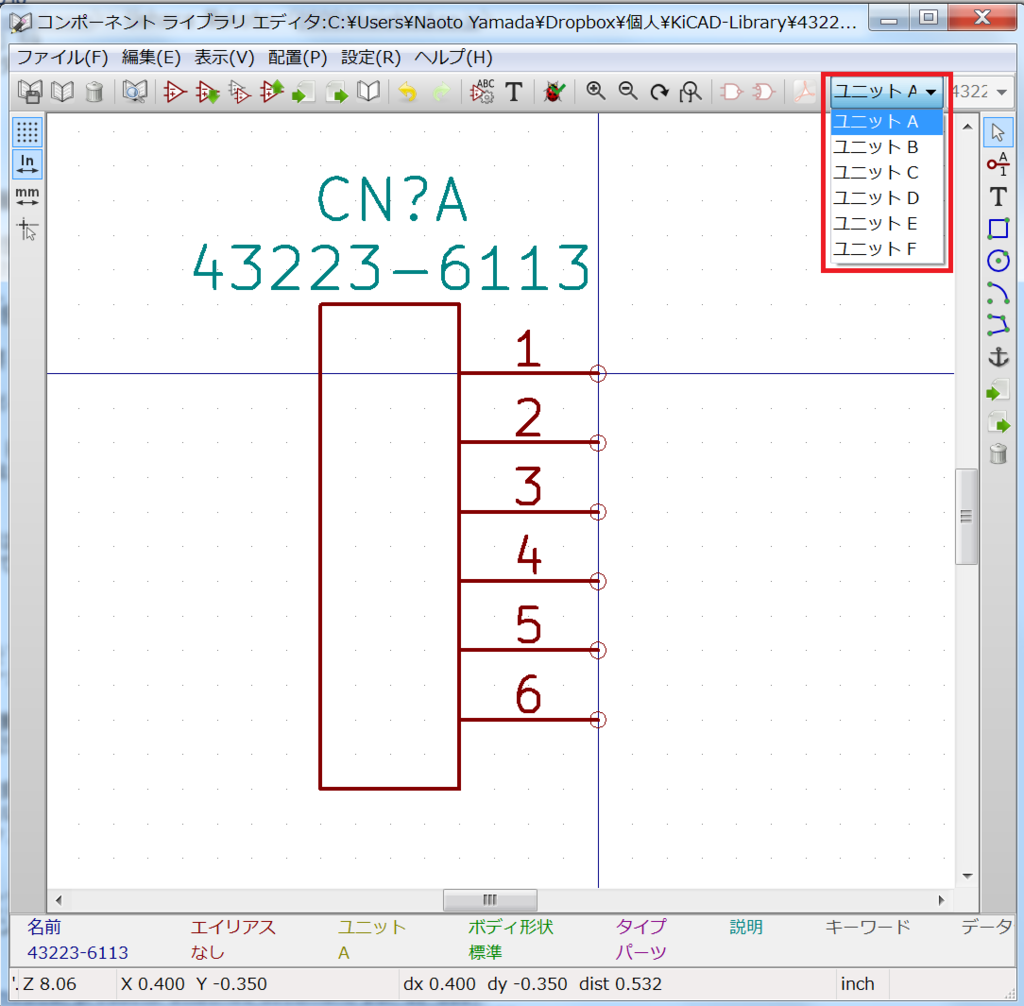Image resolution: width=1024 pixels, height=1006 pixels.
Task: Click the vertical scrollbar thumb
Action: (967, 516)
